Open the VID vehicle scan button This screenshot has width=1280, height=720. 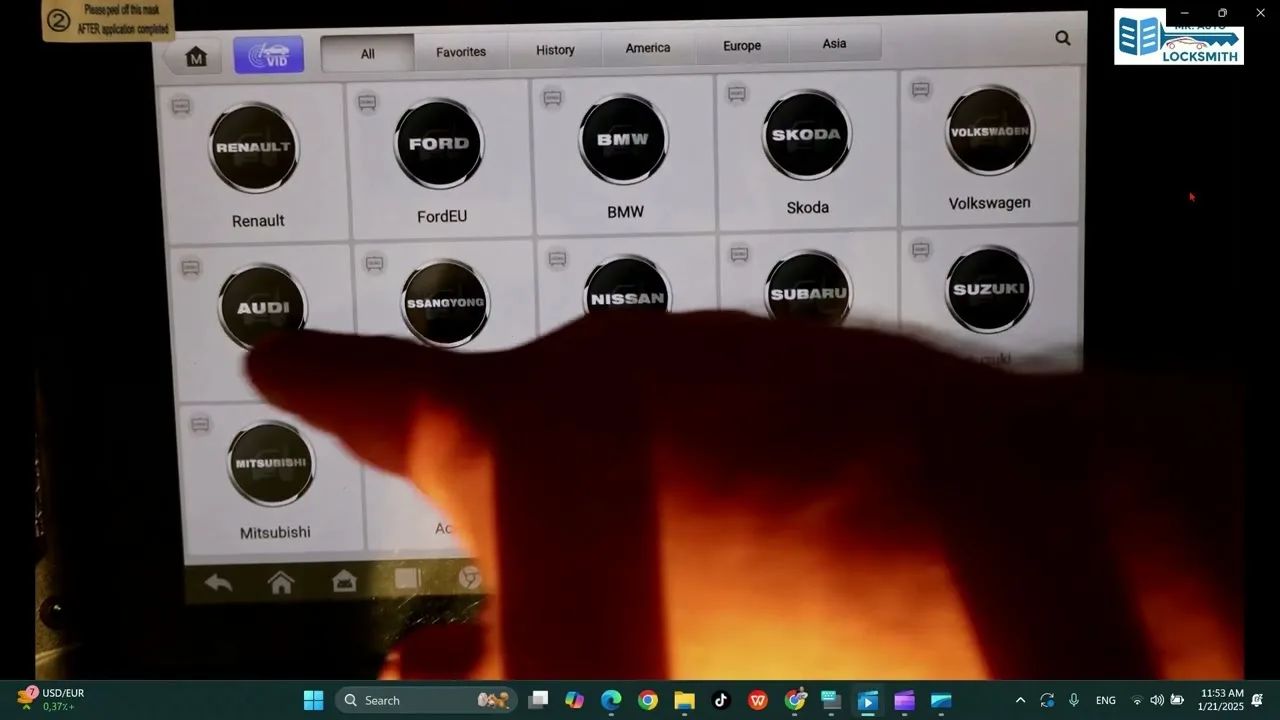269,54
